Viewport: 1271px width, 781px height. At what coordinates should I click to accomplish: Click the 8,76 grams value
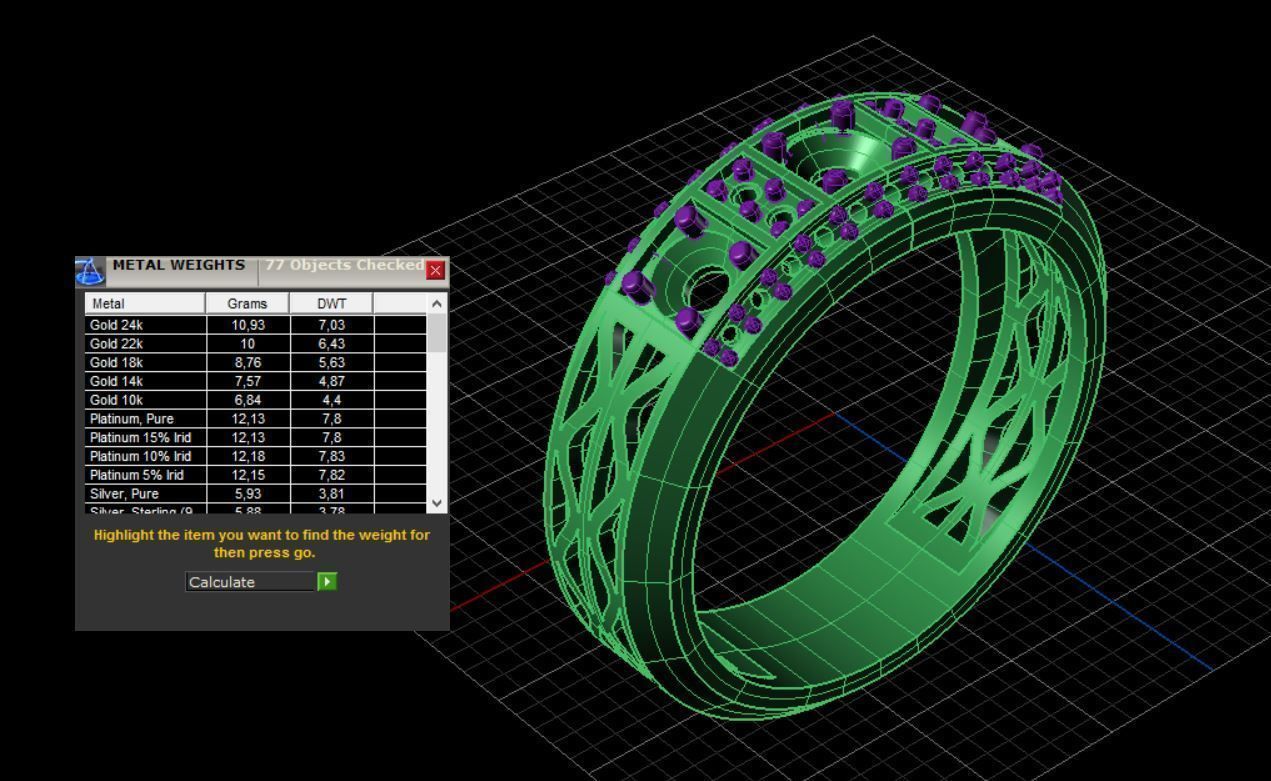coord(247,362)
